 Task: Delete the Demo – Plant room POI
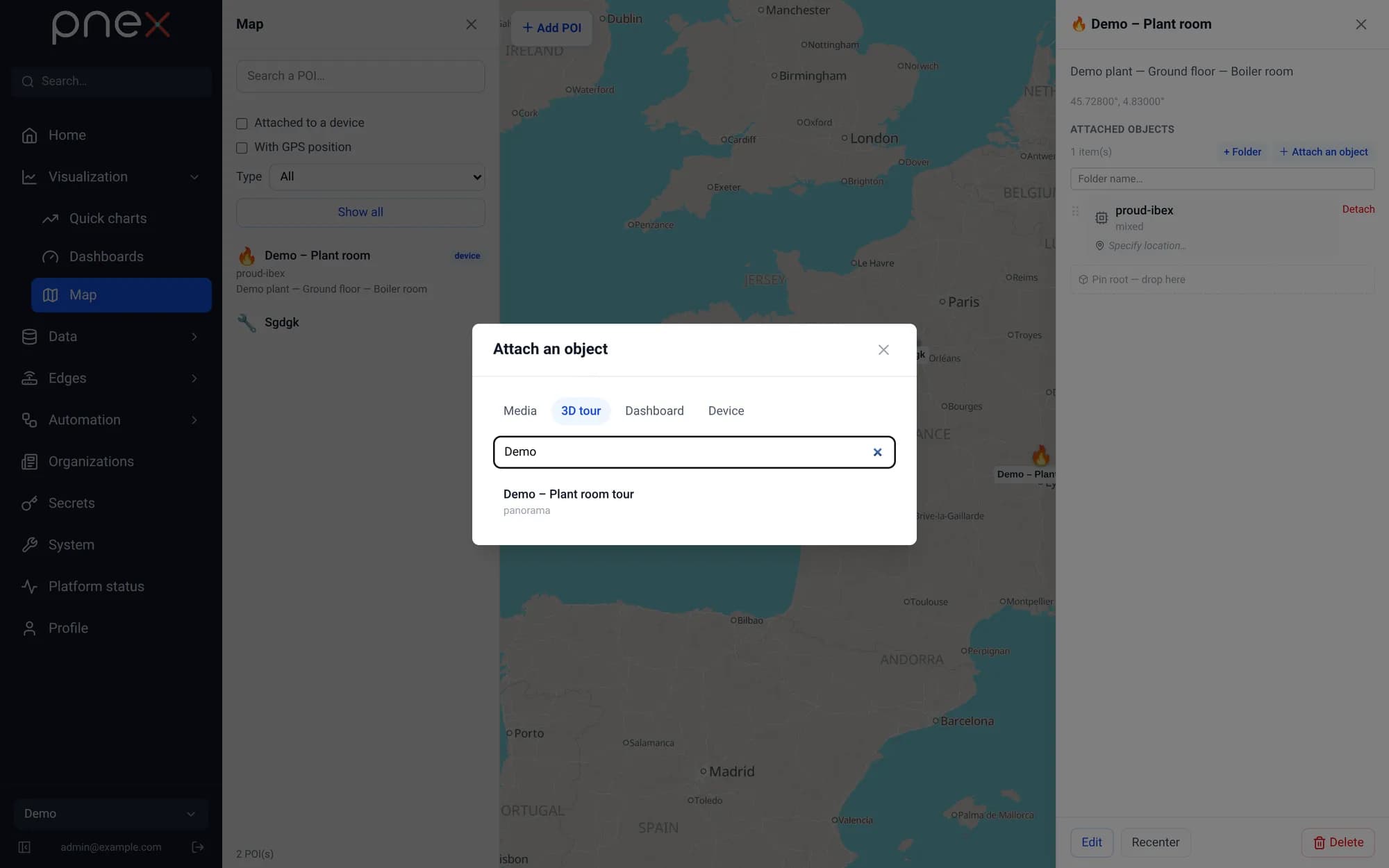1338,842
